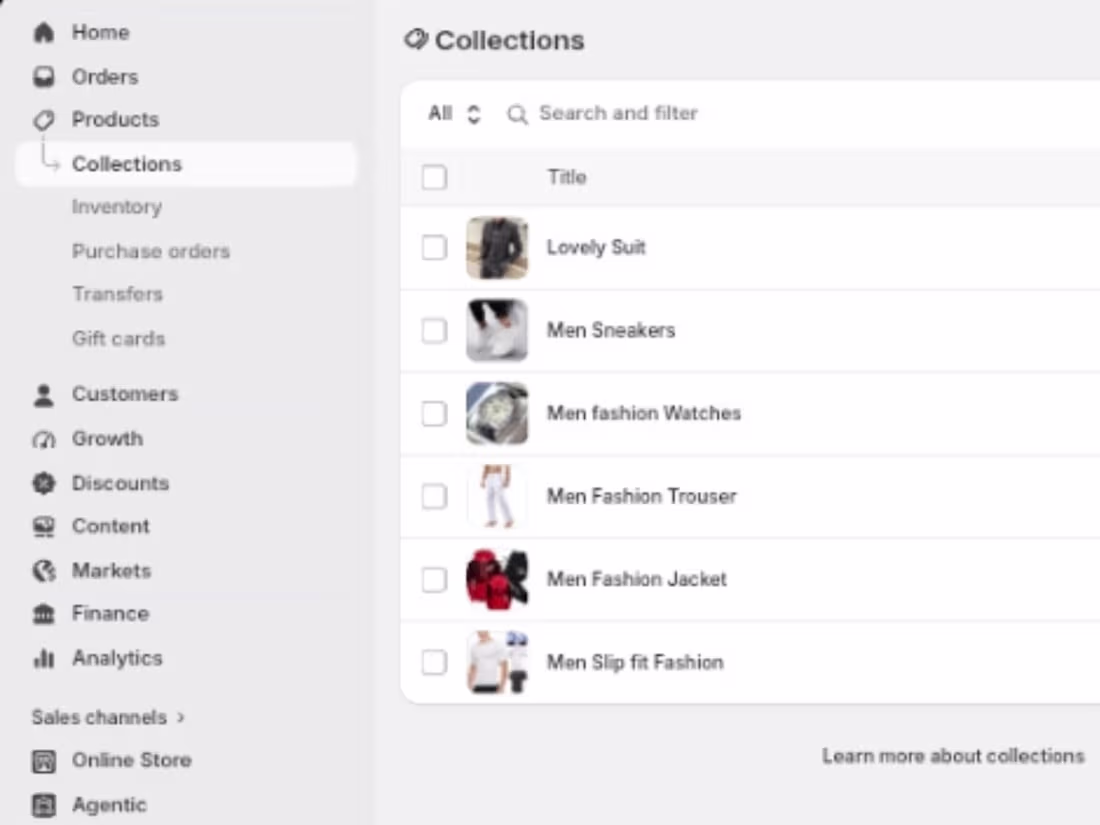1100x825 pixels.
Task: Click the Men fashion Watches title
Action: click(x=644, y=413)
